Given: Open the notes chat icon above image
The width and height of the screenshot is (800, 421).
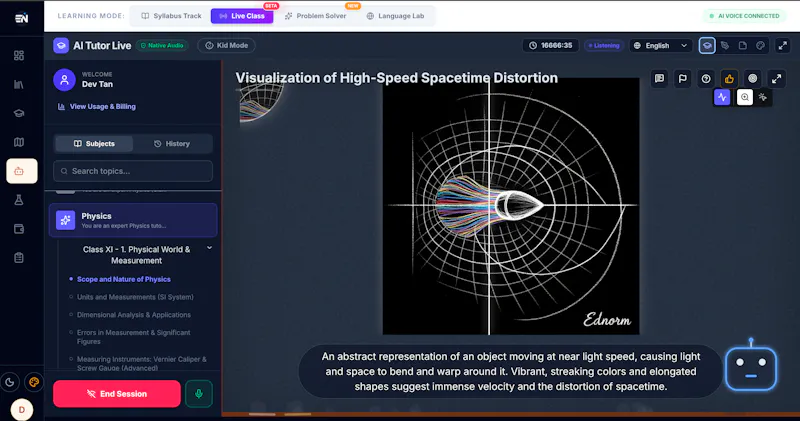Looking at the screenshot, I should coord(659,79).
